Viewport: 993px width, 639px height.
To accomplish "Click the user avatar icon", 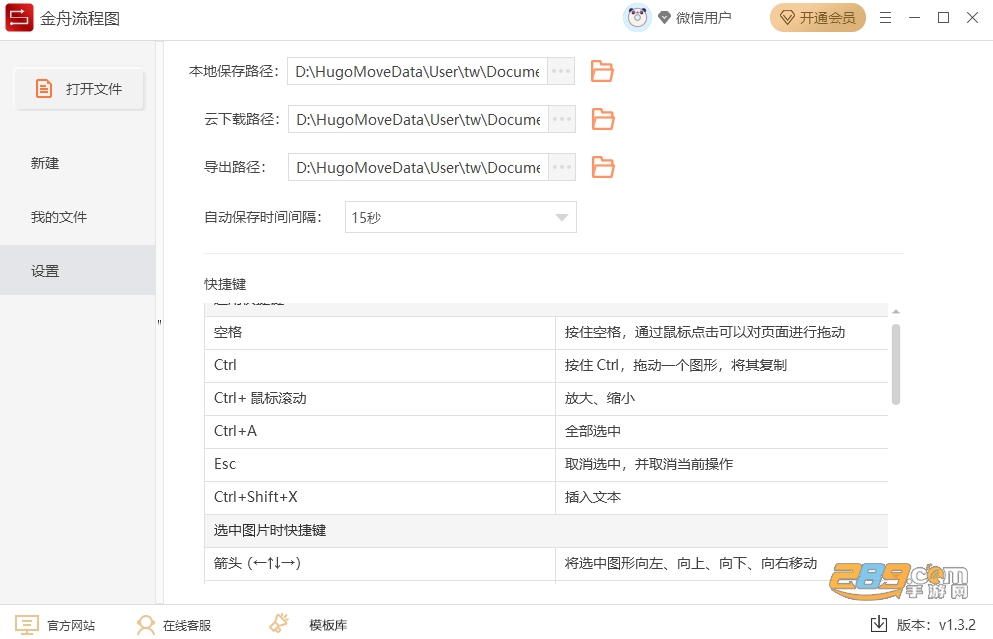I will (x=637, y=17).
